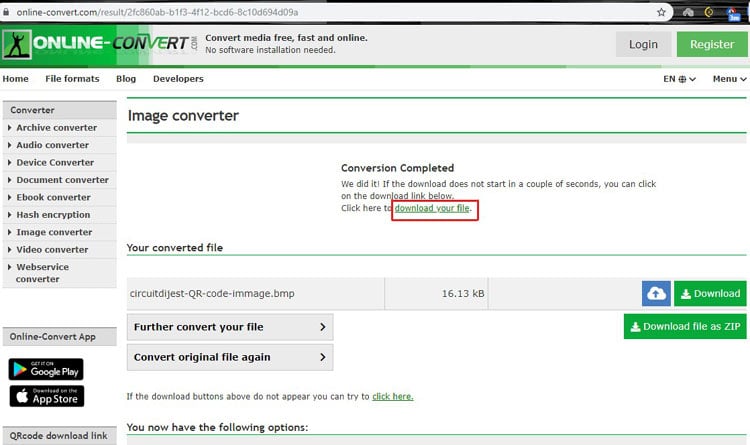
Task: Open the App Store badge
Action: [46, 396]
